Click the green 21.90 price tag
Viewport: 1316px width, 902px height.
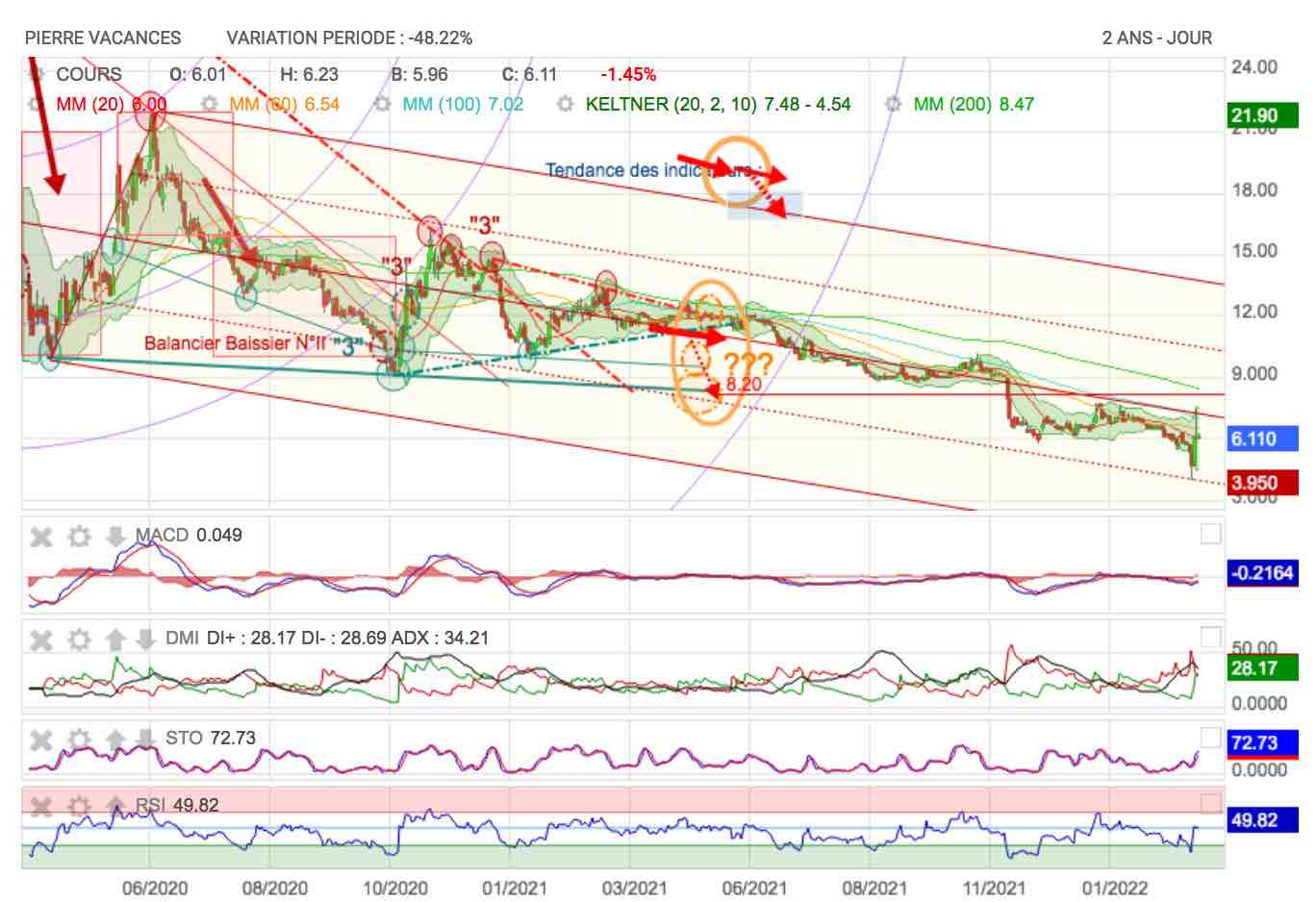[1263, 115]
